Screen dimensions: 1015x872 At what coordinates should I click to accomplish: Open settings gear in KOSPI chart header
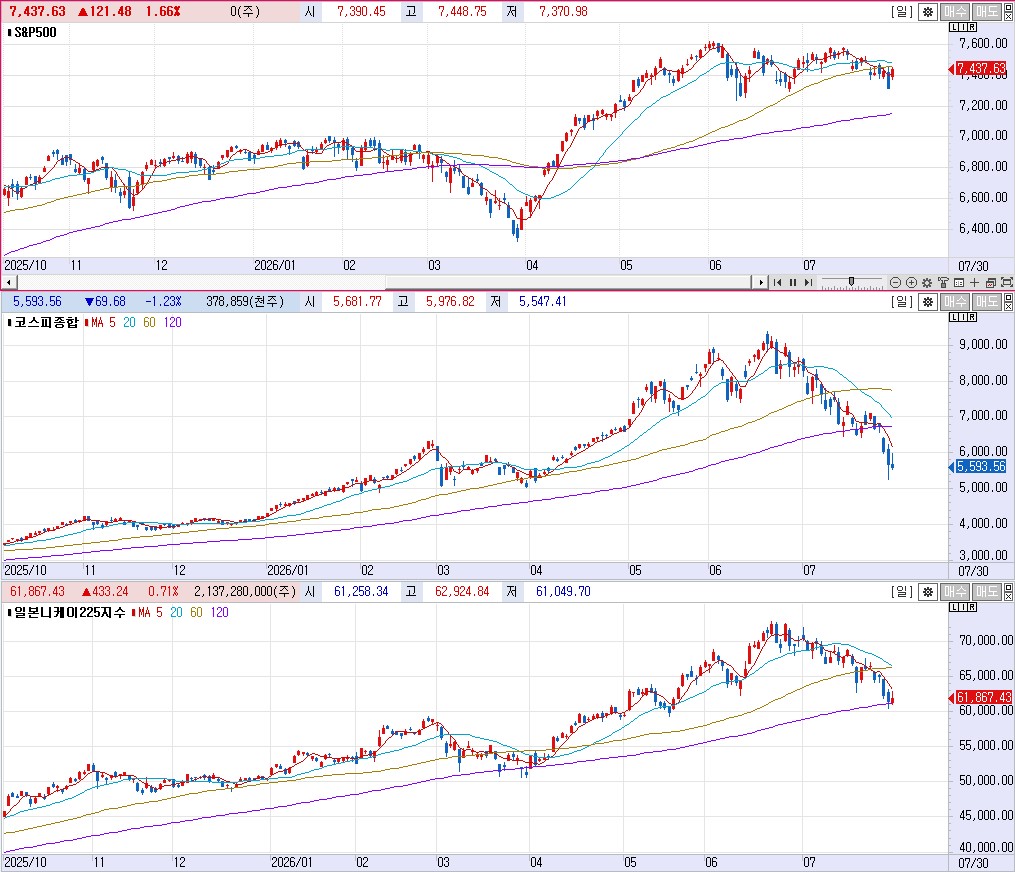(928, 302)
